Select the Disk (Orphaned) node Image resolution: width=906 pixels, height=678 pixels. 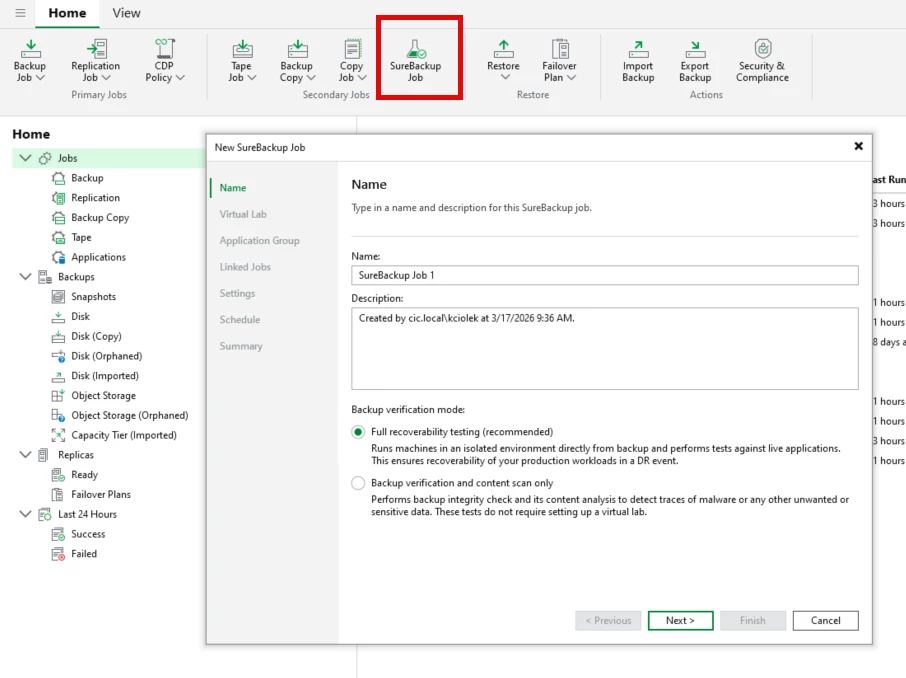tap(106, 355)
